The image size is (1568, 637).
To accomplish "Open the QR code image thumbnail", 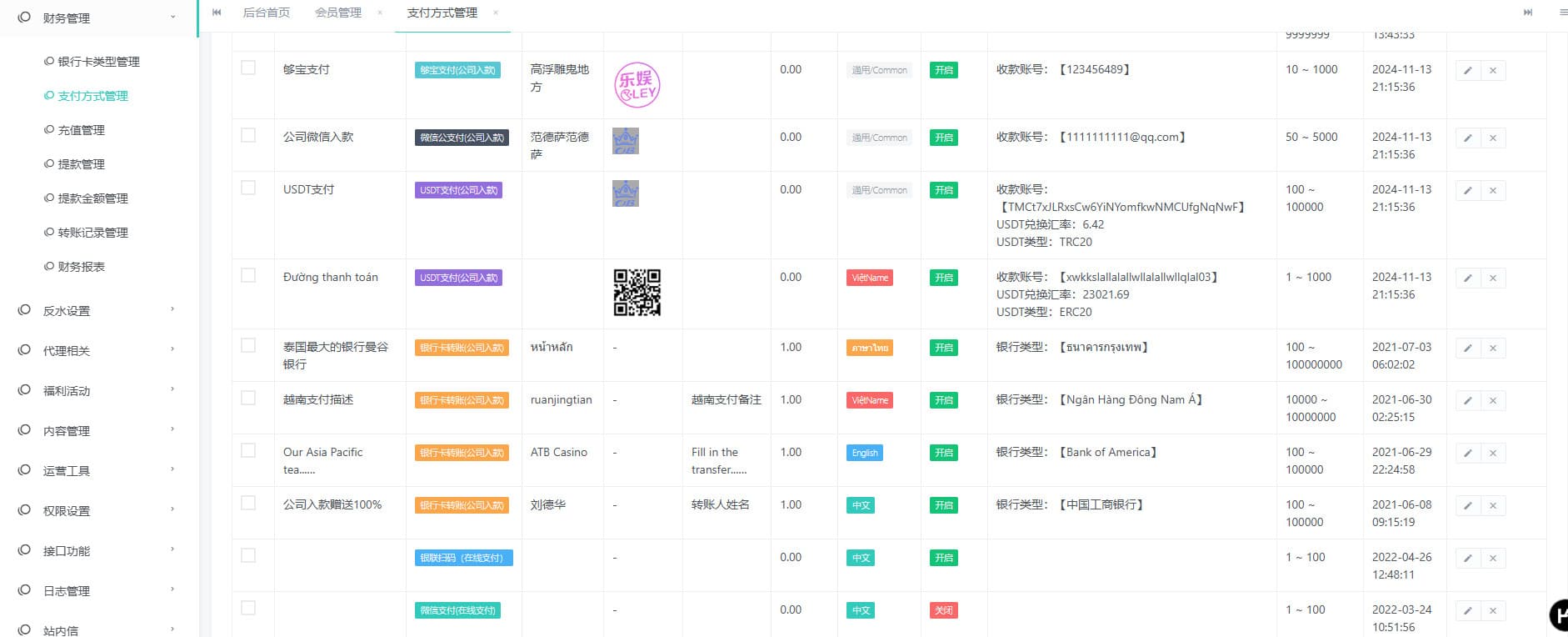I will pos(637,293).
